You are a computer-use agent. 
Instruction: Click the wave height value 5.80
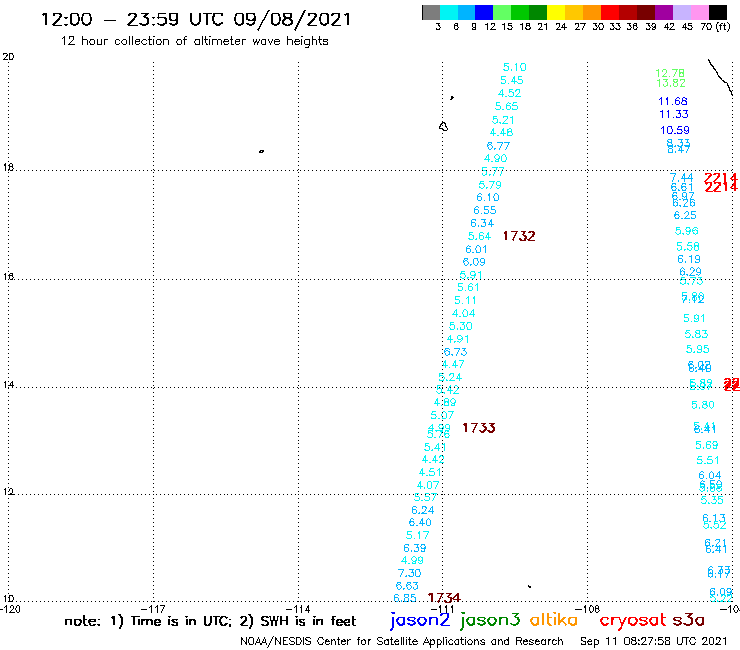pos(703,405)
